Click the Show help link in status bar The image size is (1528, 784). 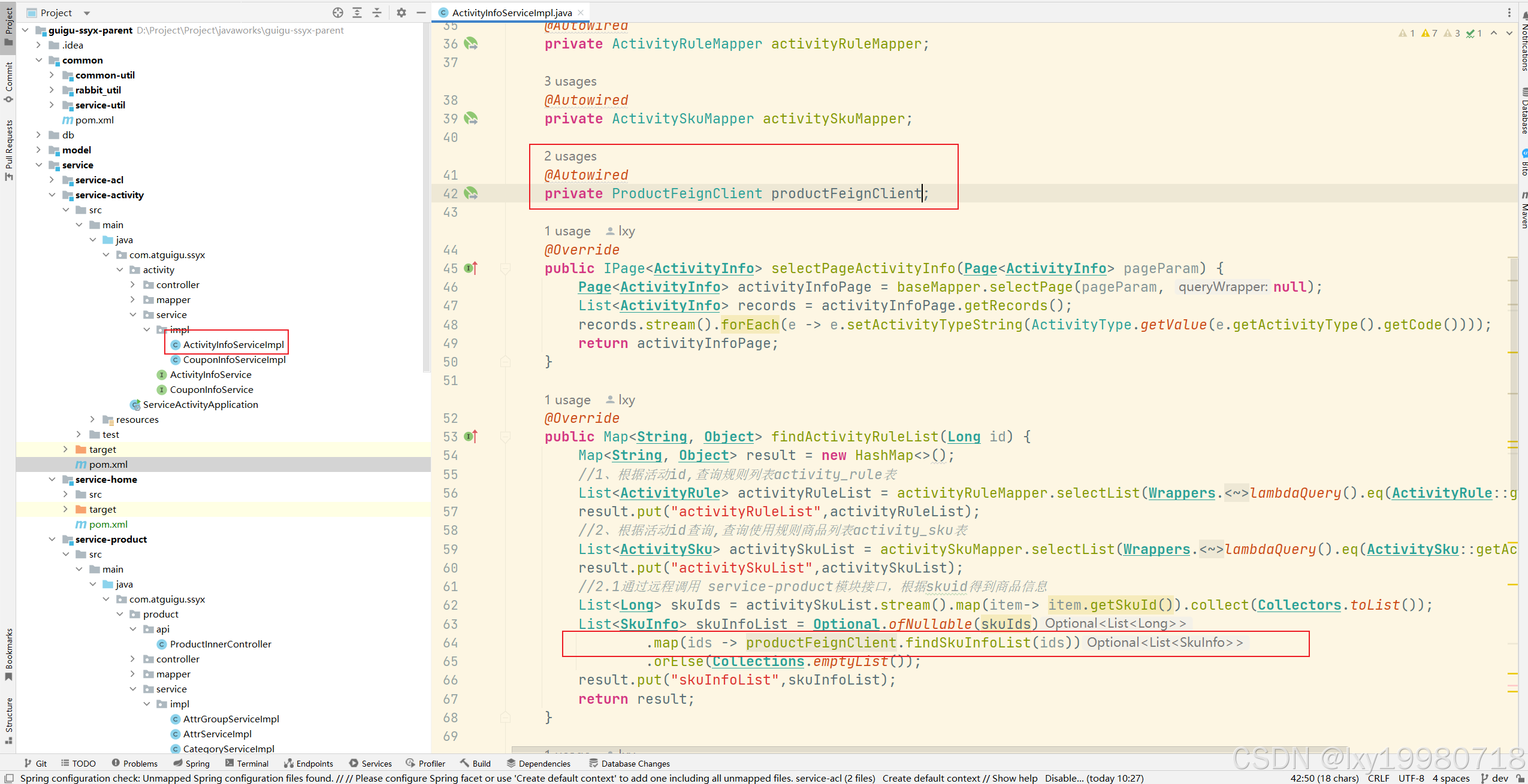(x=1014, y=778)
